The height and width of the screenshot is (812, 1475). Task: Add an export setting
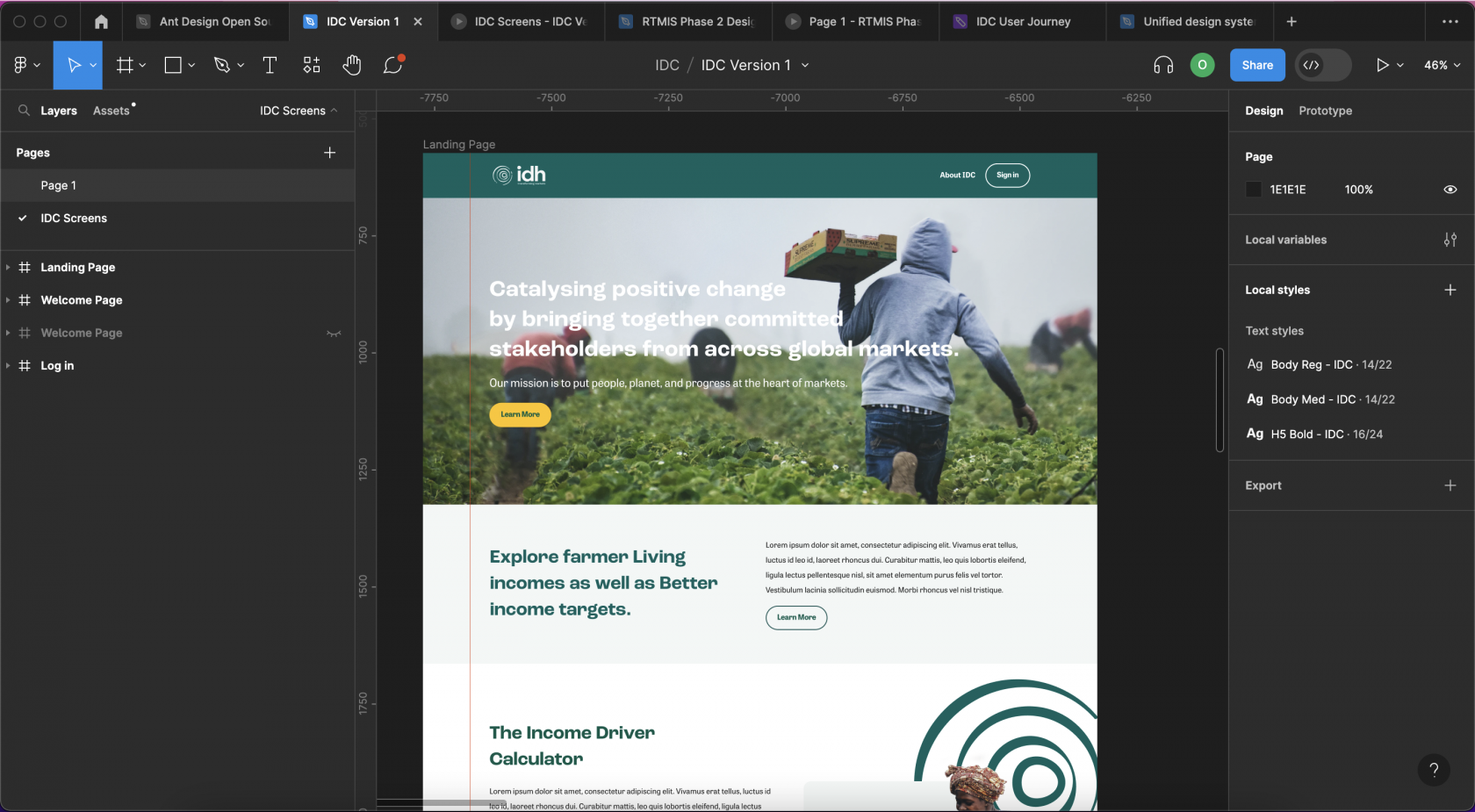pyautogui.click(x=1450, y=485)
